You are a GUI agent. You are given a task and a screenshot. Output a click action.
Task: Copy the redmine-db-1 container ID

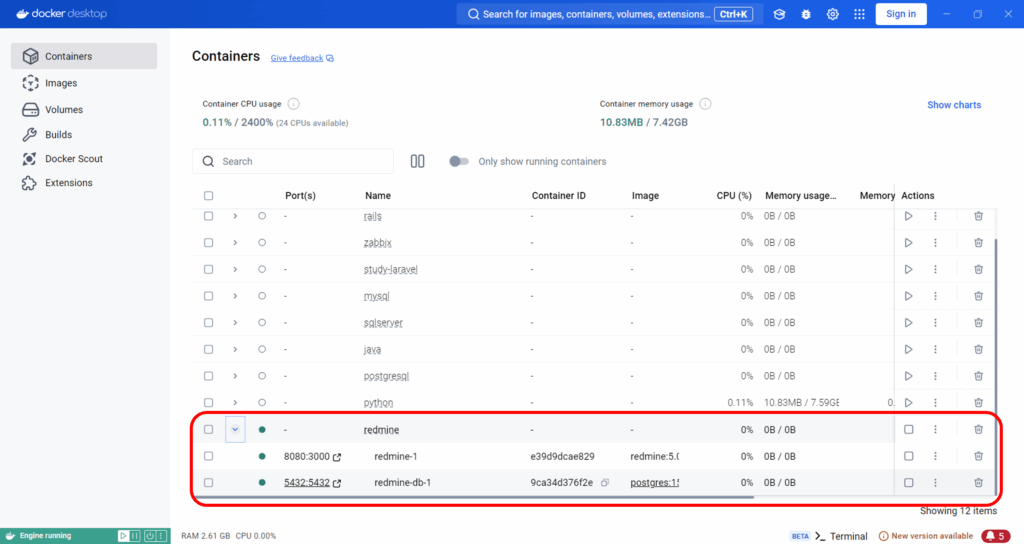(x=605, y=483)
